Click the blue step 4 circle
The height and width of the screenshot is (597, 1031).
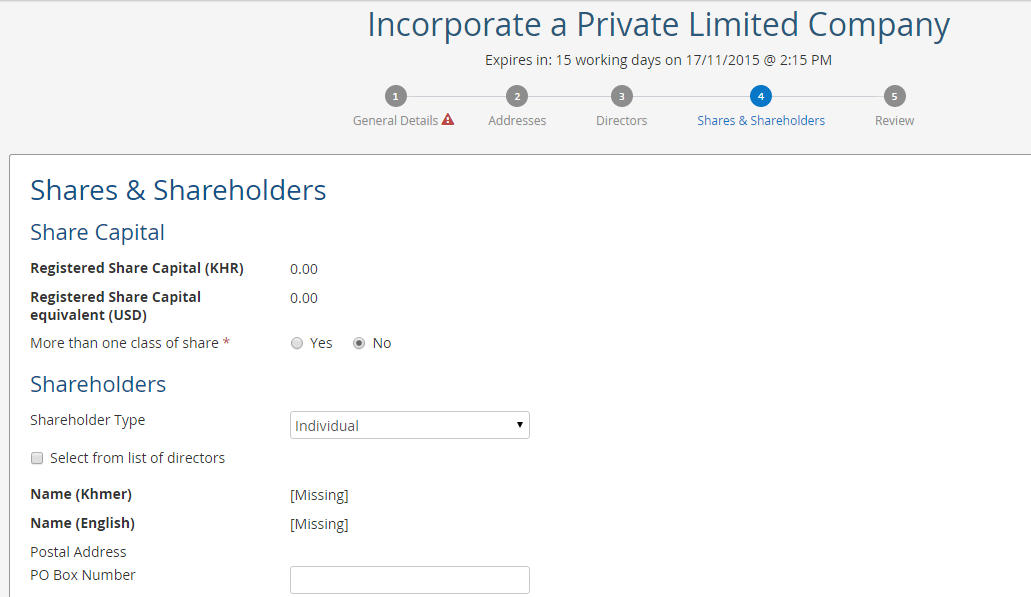coord(761,97)
